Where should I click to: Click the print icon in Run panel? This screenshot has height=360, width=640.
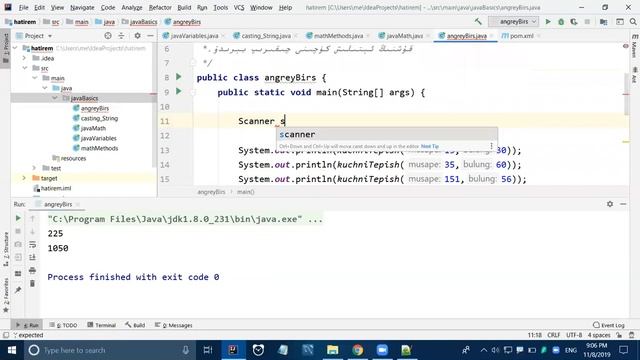32,271
